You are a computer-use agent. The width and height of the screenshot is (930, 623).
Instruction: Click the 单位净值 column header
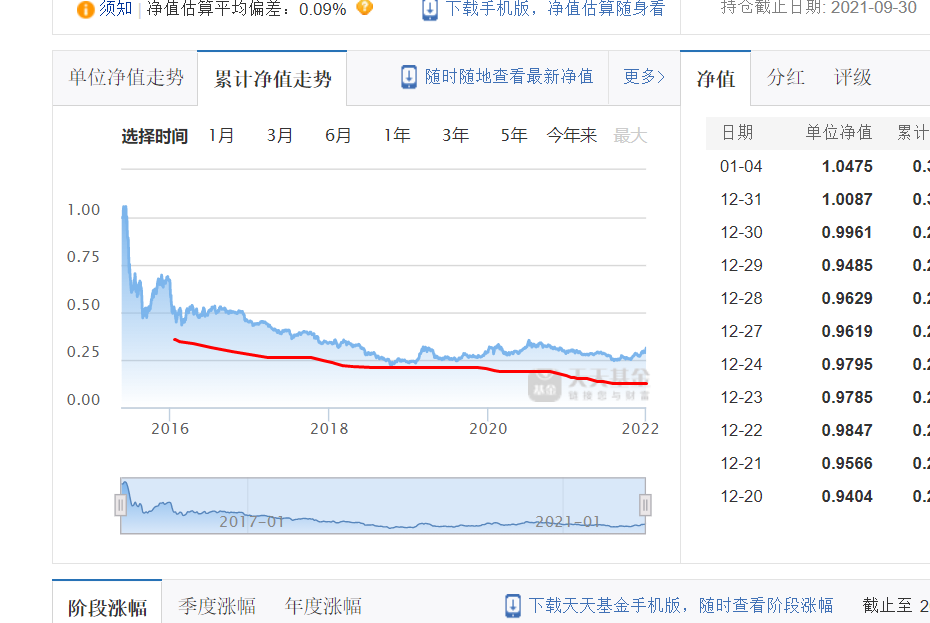(839, 132)
